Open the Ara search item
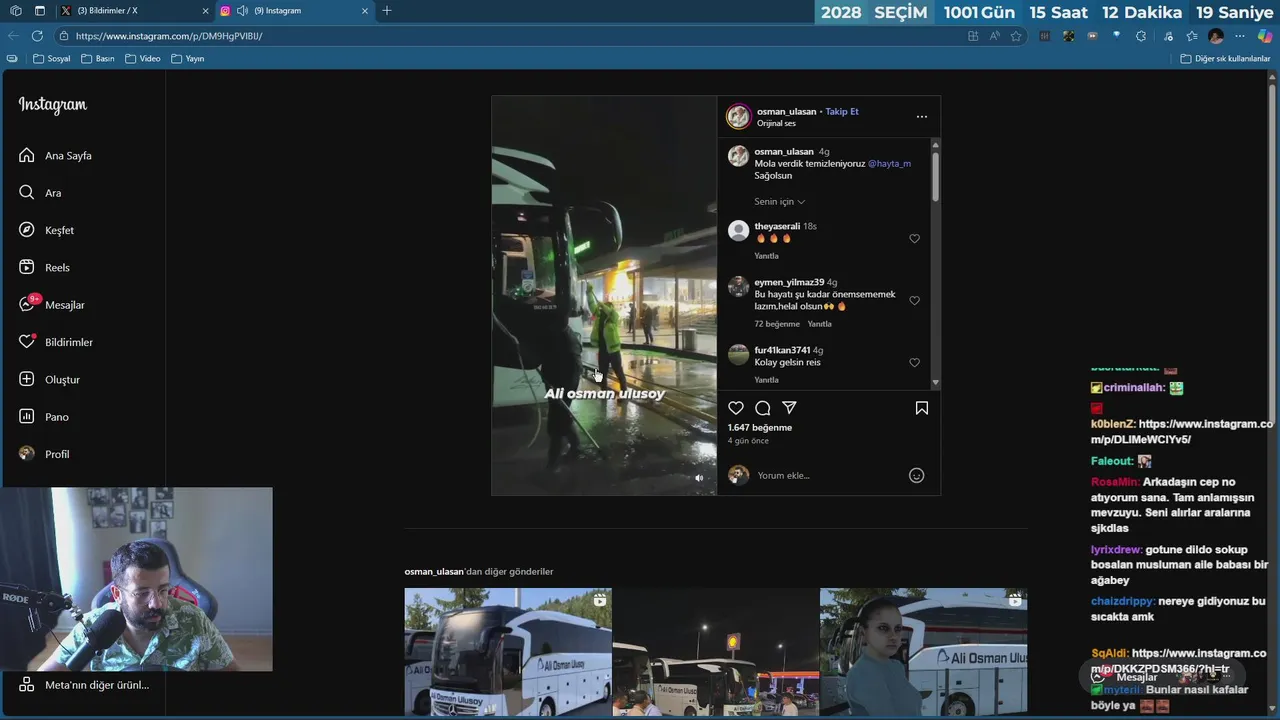 [x=40, y=193]
